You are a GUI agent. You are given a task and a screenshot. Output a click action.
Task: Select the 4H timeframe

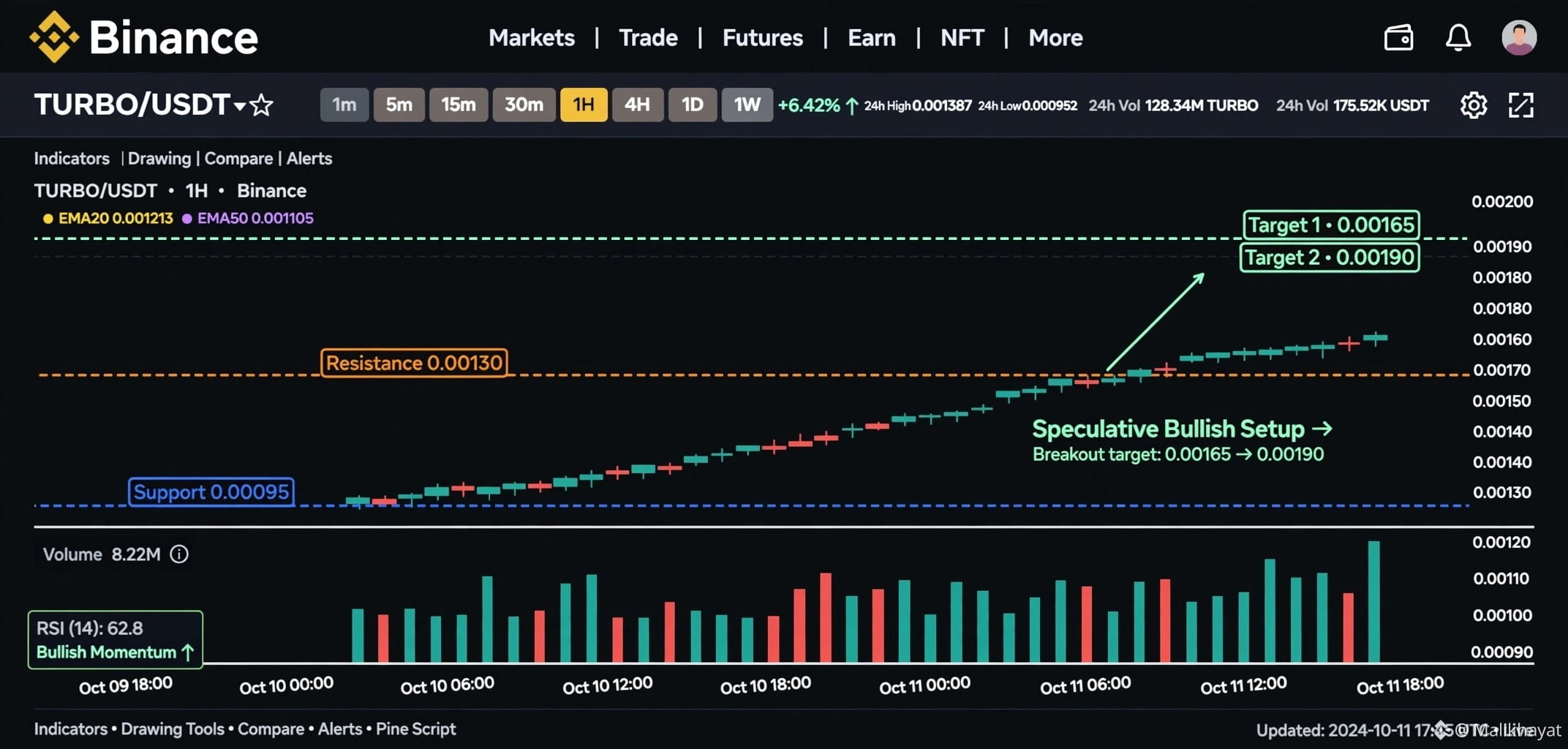pos(637,105)
